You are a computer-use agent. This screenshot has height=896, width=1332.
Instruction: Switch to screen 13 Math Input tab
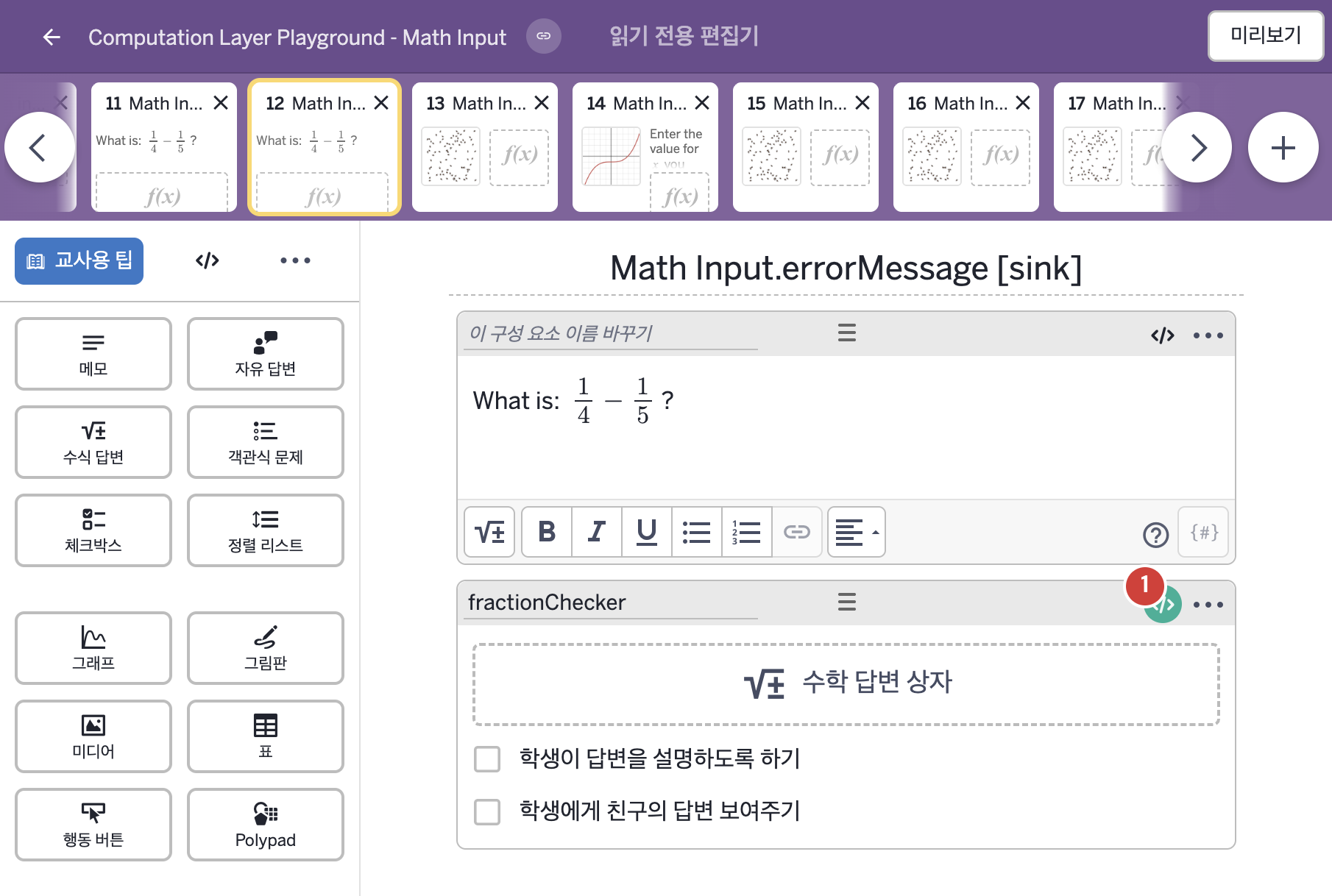point(485,147)
